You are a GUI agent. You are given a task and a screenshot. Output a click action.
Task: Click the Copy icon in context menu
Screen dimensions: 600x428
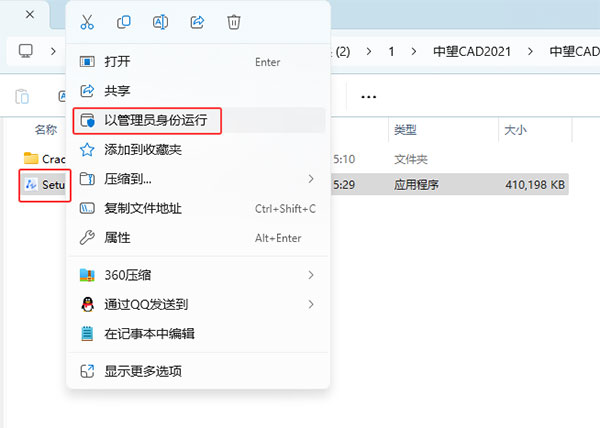pyautogui.click(x=124, y=22)
